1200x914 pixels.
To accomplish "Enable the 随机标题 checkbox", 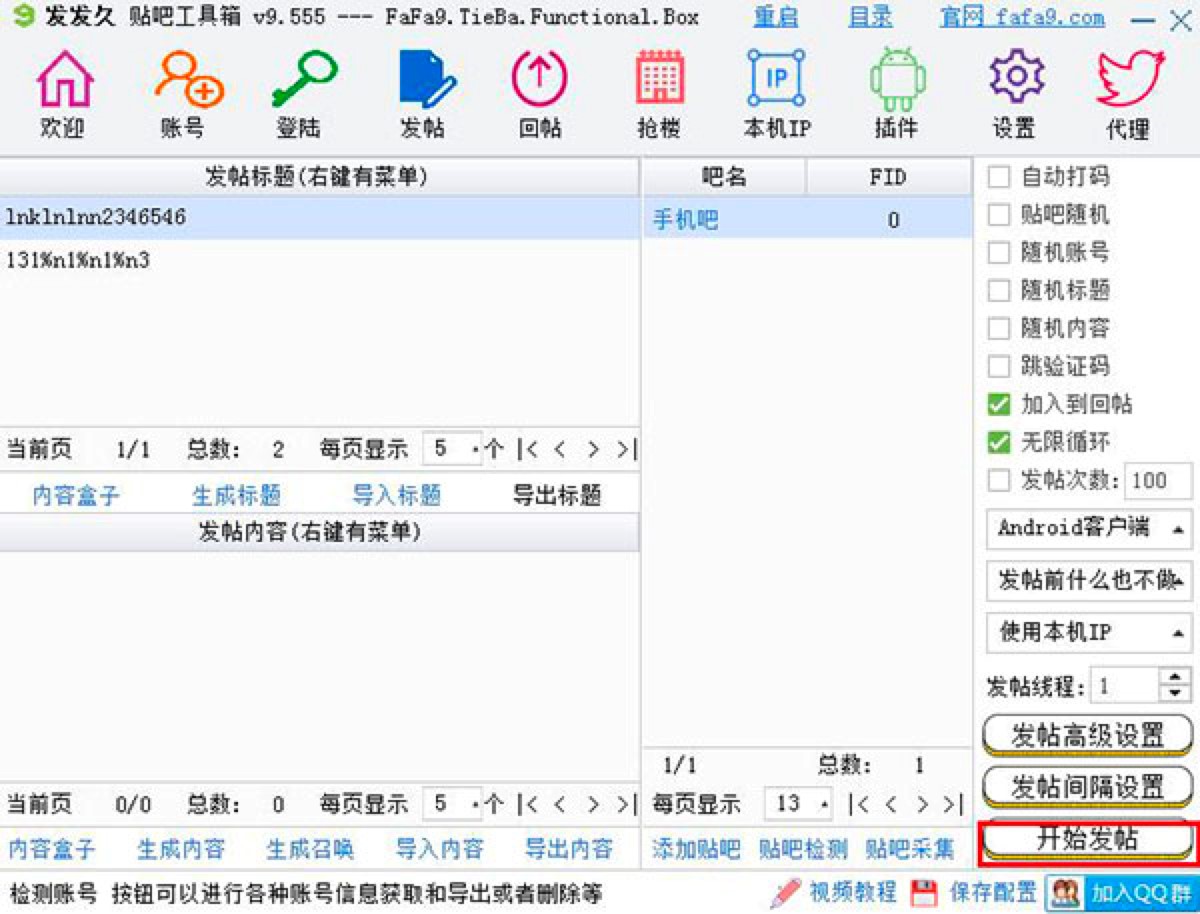I will (x=999, y=291).
